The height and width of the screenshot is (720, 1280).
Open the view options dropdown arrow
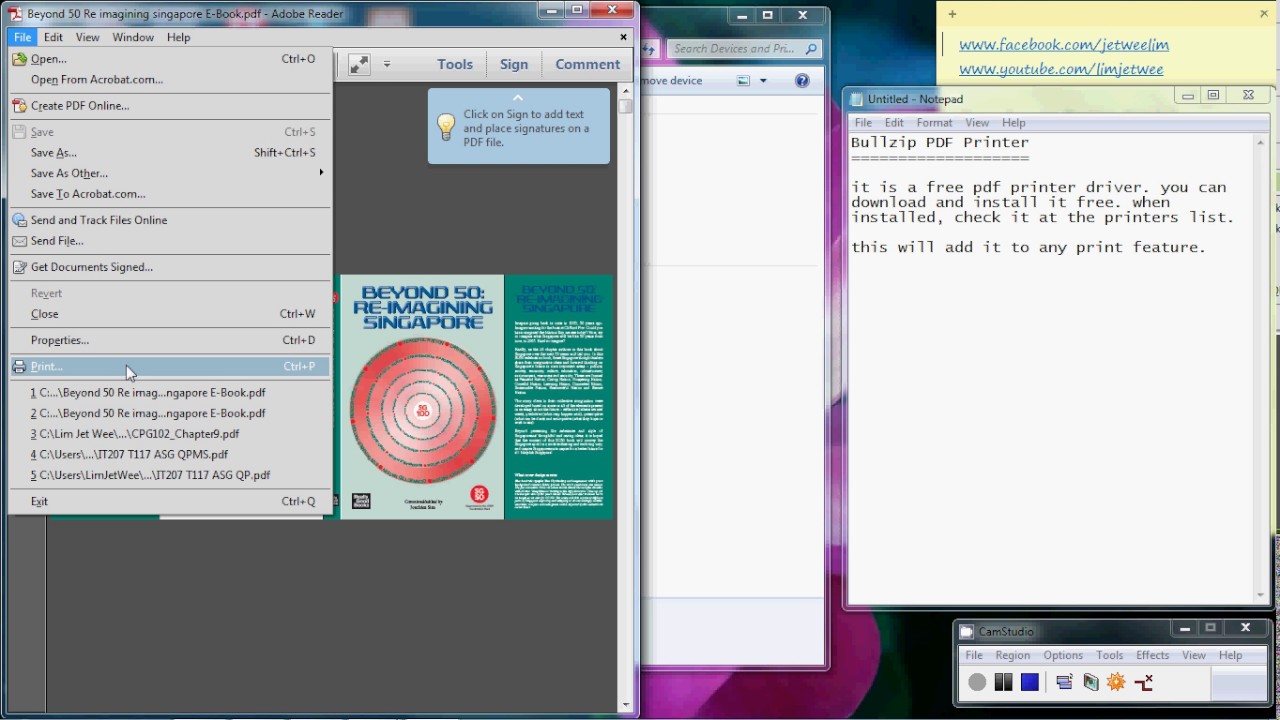pos(763,81)
